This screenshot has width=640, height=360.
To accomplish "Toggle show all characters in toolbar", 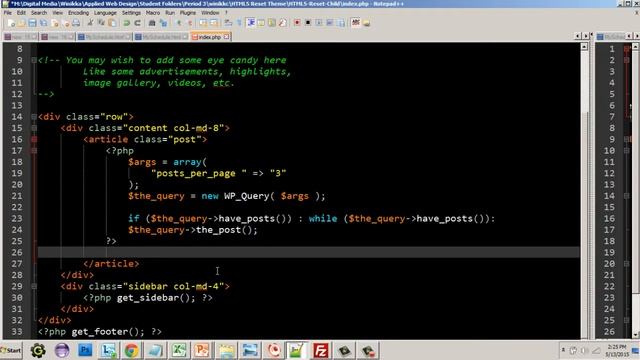I will click(x=239, y=23).
